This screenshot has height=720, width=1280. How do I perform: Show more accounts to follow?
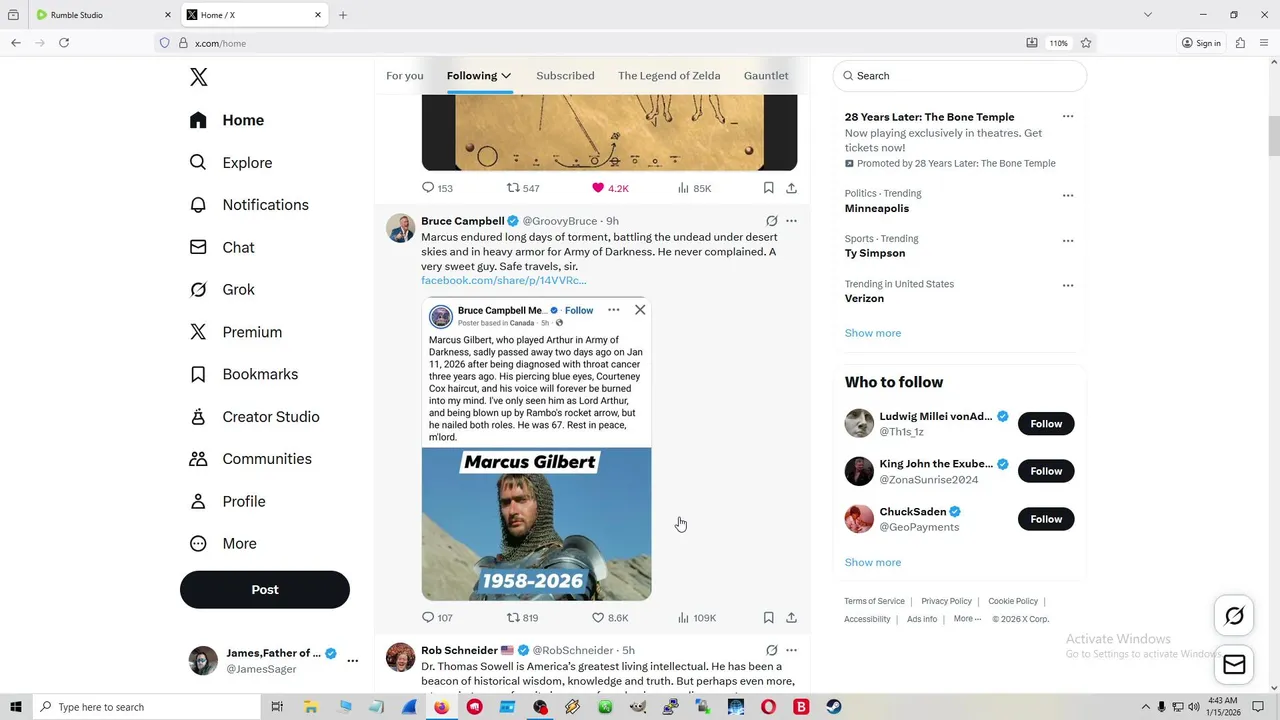tap(873, 562)
